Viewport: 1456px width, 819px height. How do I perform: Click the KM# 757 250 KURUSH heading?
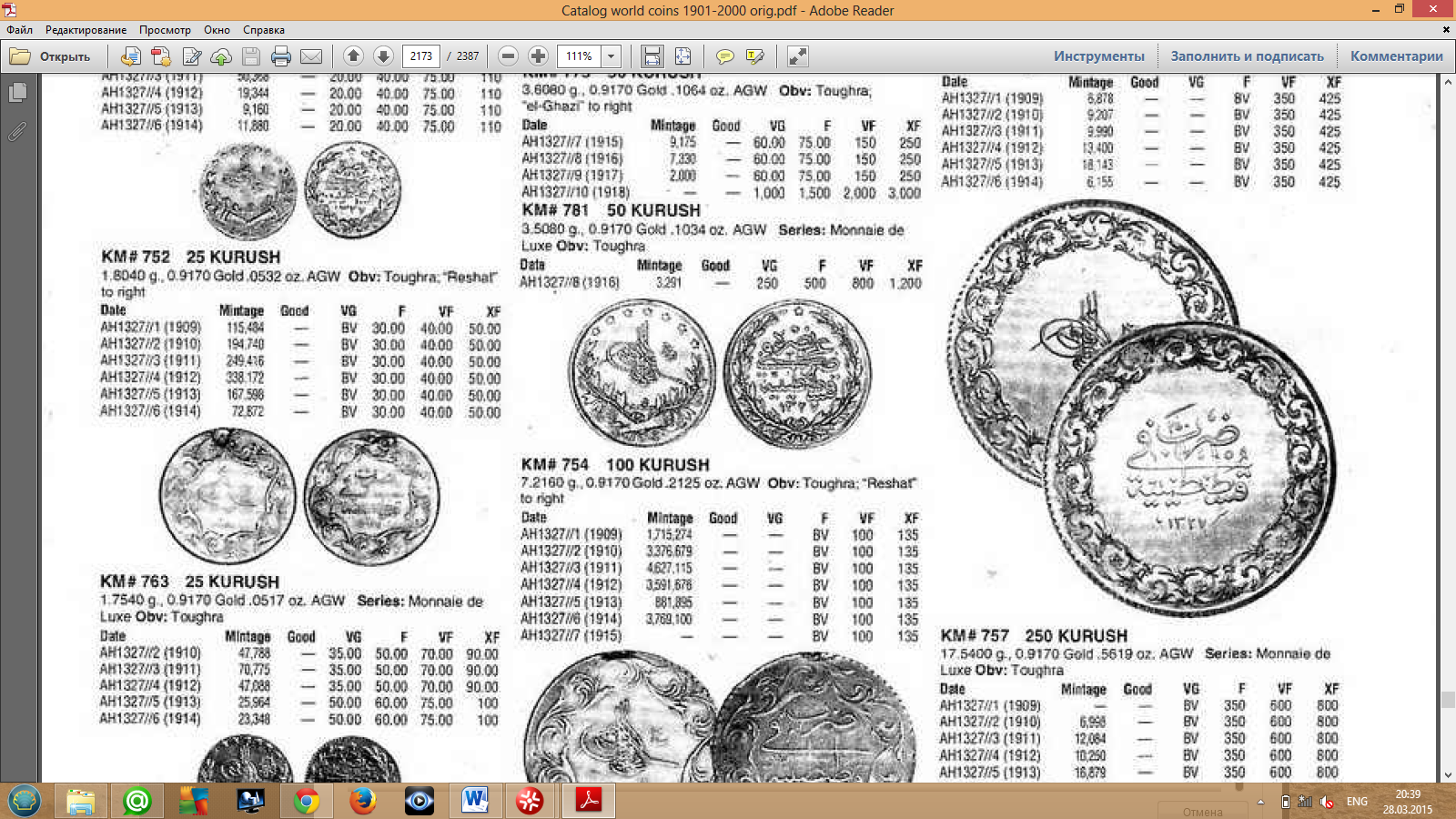(1034, 636)
